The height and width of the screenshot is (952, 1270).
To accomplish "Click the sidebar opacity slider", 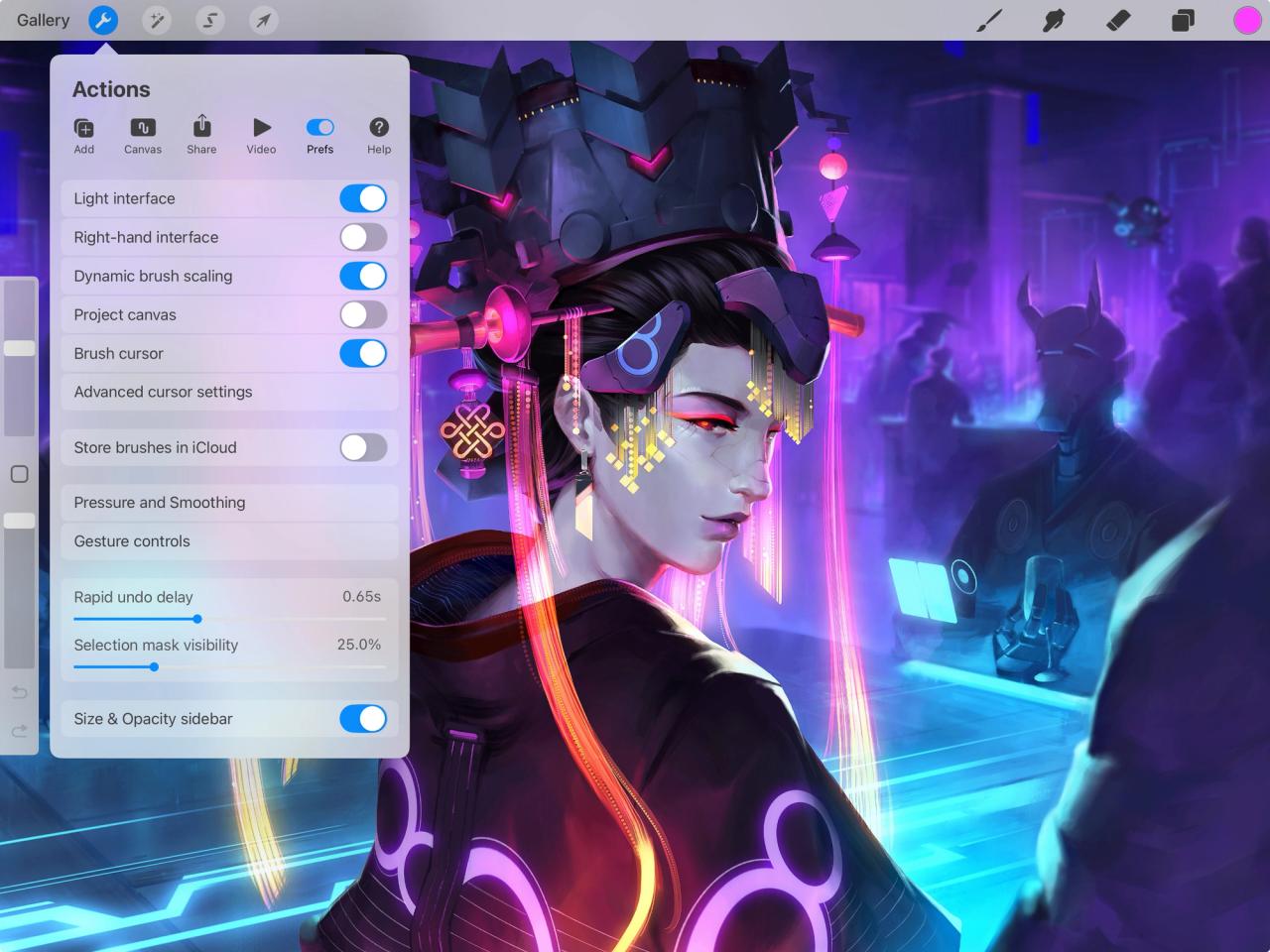I will pos(19,590).
